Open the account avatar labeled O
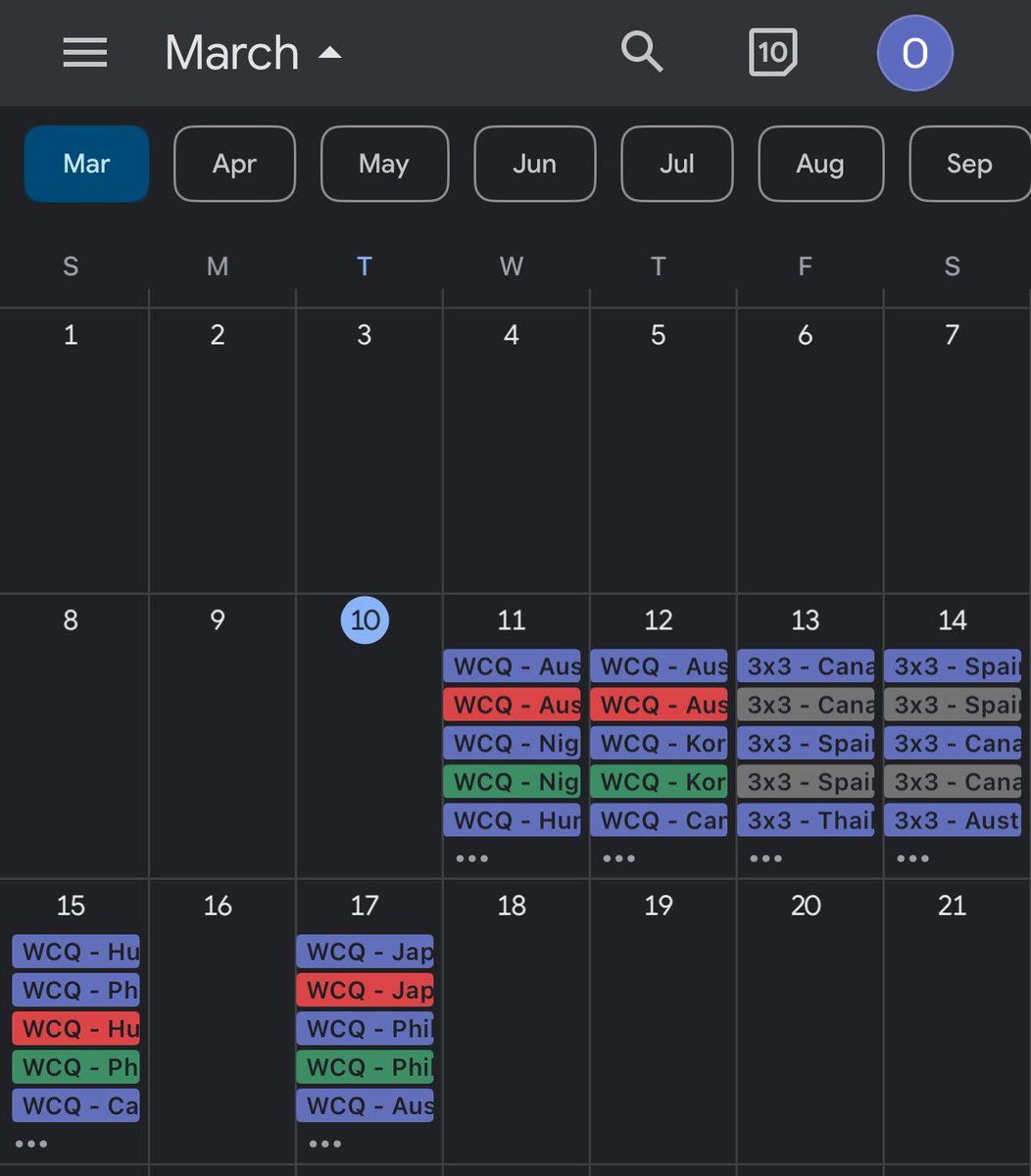The width and height of the screenshot is (1031, 1176). coord(914,53)
